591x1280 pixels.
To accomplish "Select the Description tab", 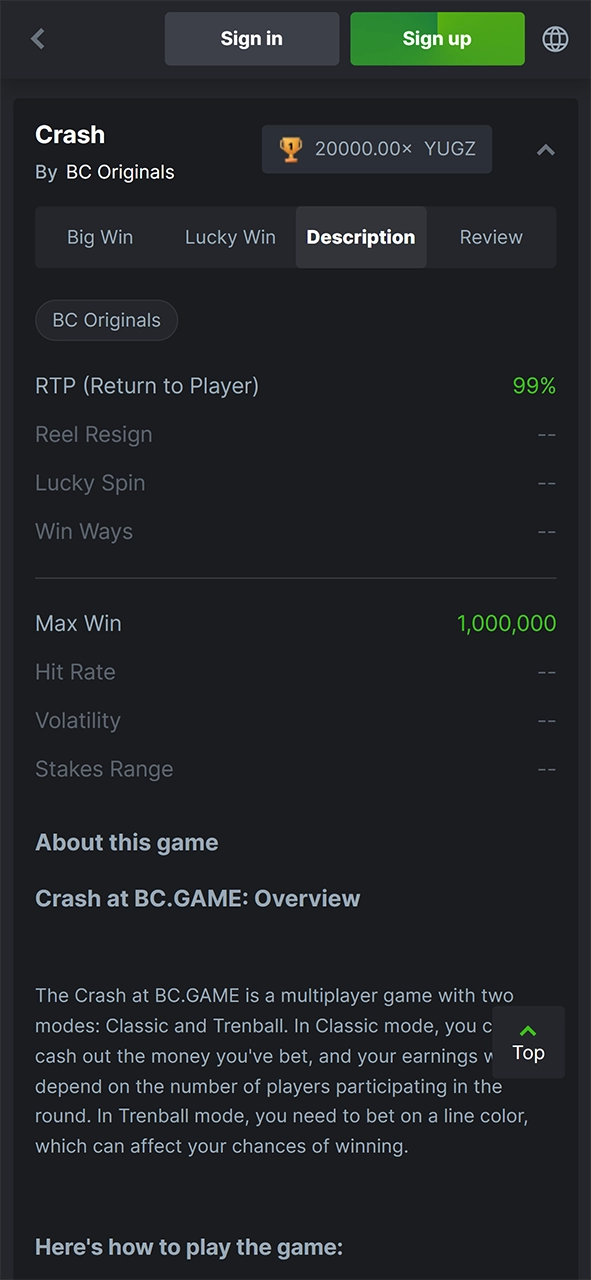I will 361,237.
